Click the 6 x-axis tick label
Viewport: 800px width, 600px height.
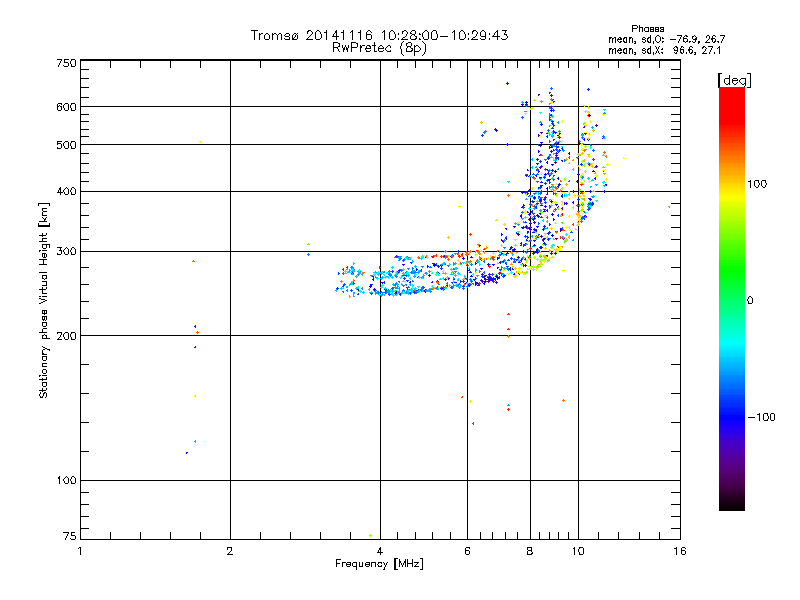[467, 551]
